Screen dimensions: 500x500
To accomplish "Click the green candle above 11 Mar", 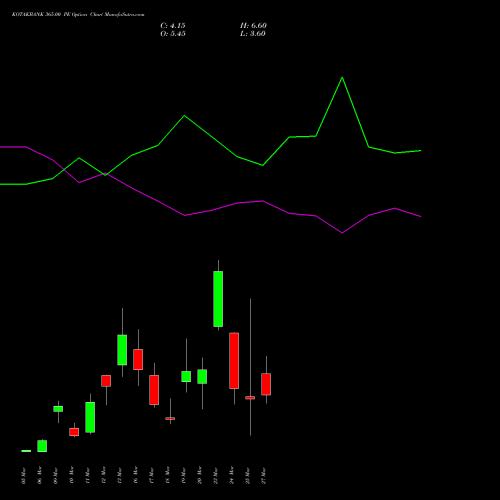I will click(x=90, y=417).
